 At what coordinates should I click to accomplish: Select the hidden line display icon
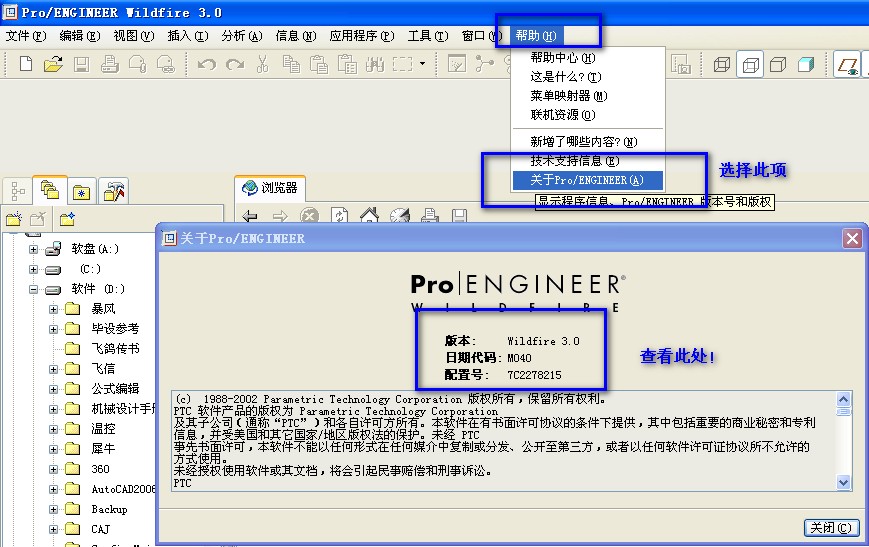pos(750,64)
